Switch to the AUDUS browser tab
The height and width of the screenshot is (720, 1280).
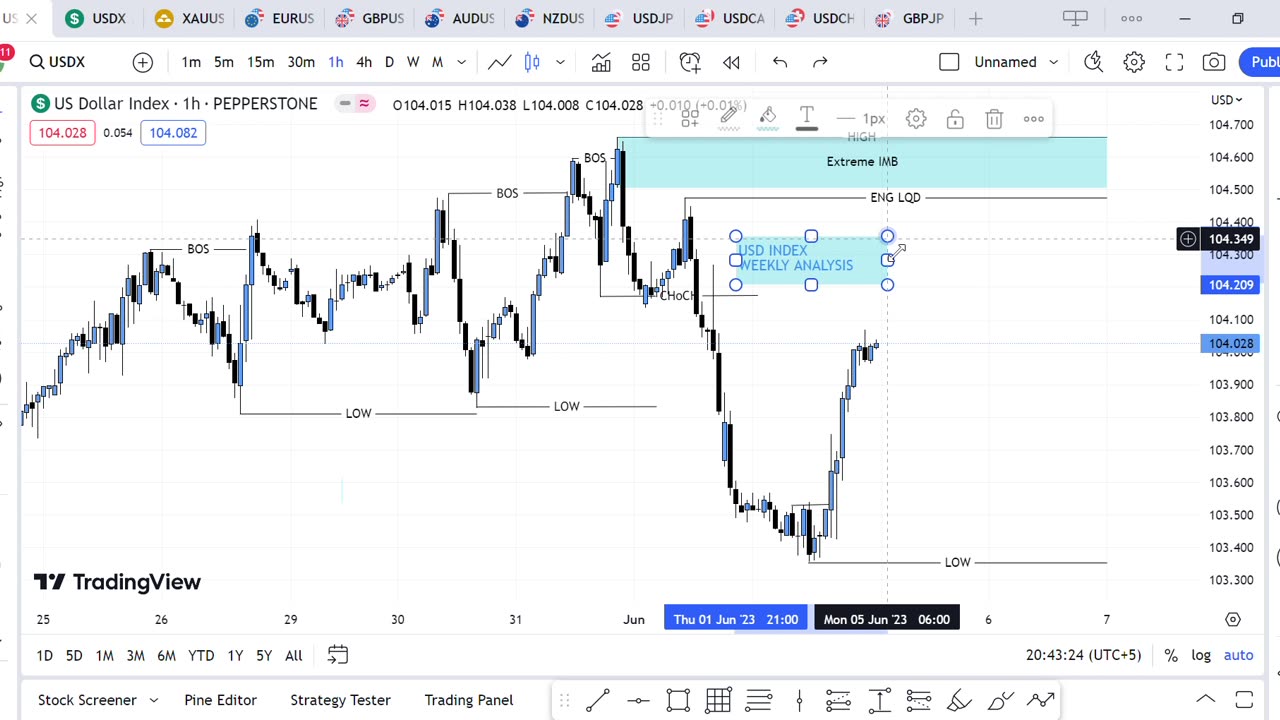460,18
